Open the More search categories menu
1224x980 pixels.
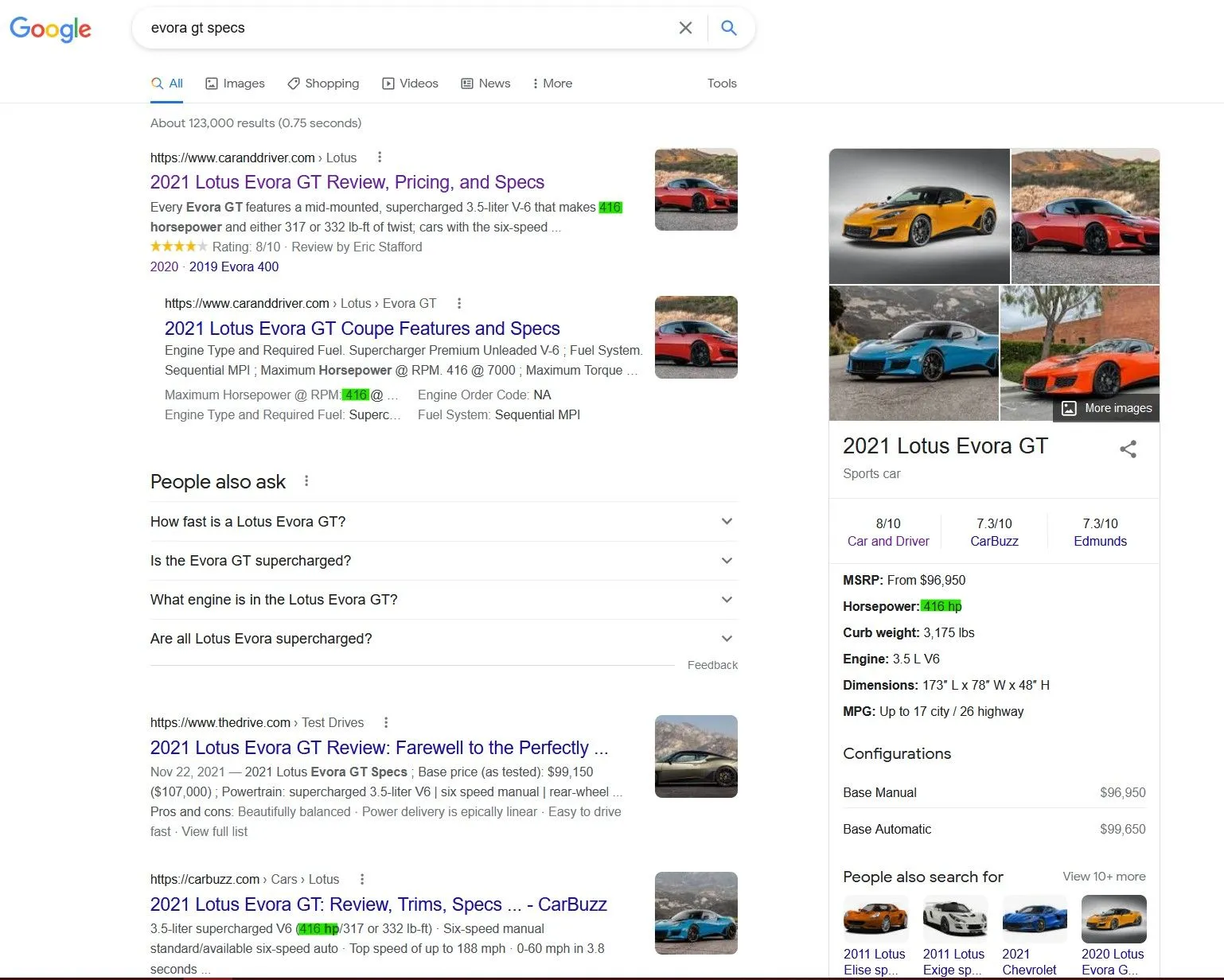(x=552, y=84)
